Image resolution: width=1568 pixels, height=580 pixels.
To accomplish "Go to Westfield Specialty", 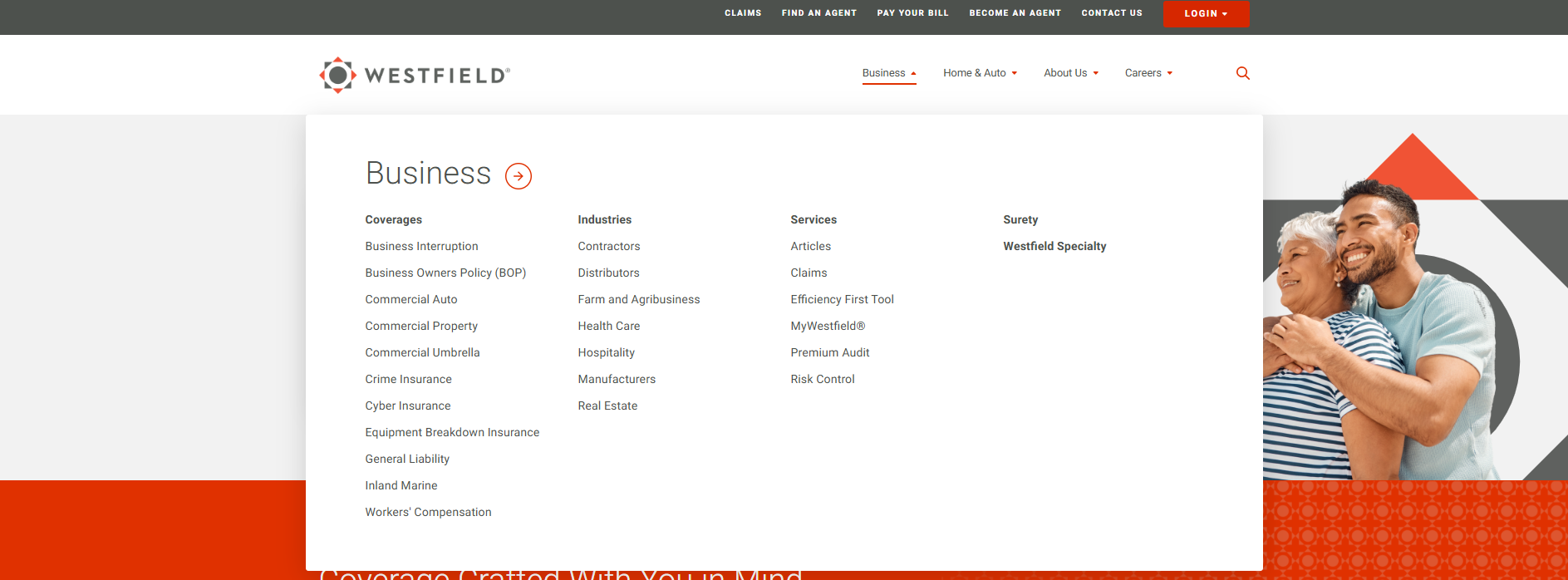I will [1054, 246].
